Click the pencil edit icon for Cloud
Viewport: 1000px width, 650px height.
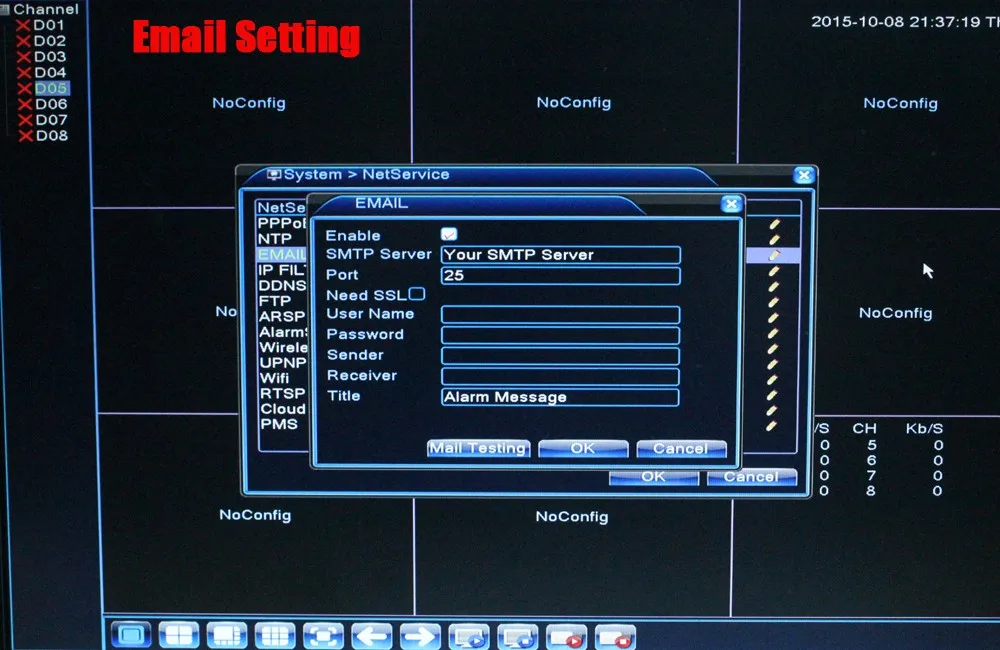(x=772, y=410)
